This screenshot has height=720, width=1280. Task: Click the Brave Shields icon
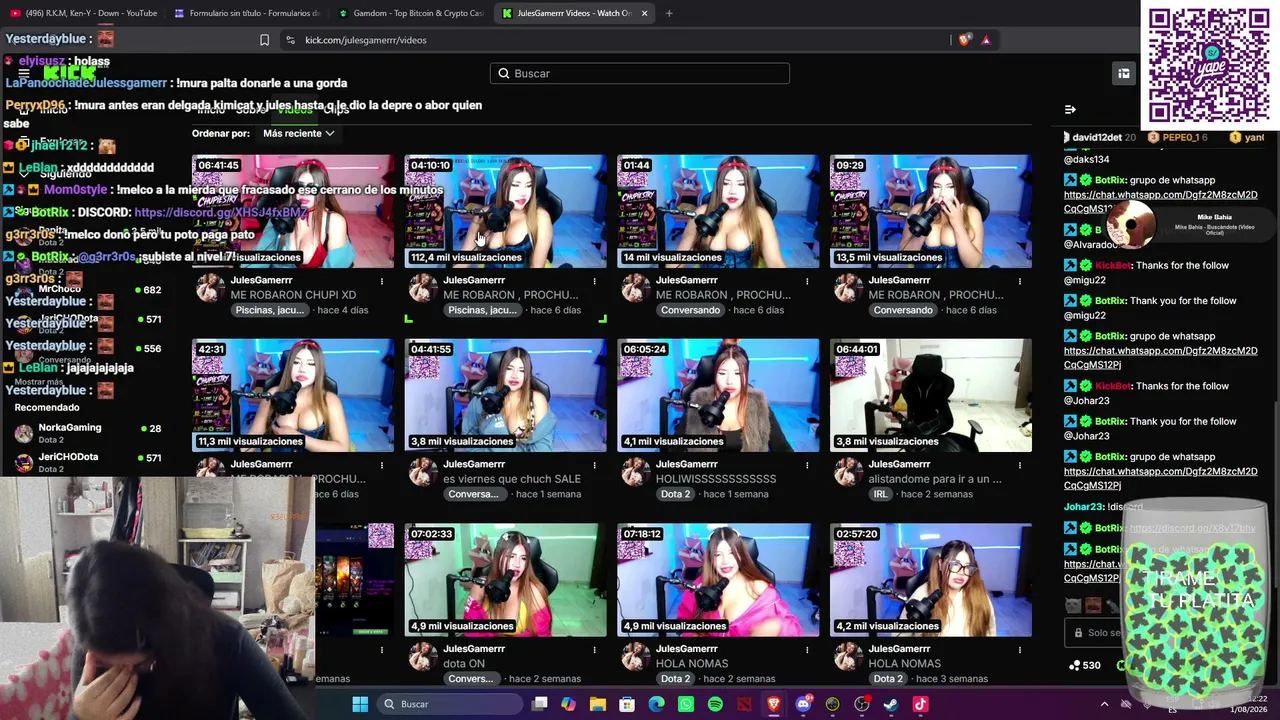964,40
